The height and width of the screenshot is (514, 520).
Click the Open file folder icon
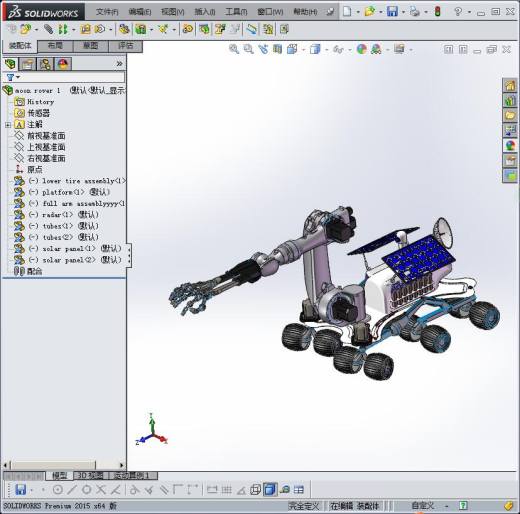369,12
